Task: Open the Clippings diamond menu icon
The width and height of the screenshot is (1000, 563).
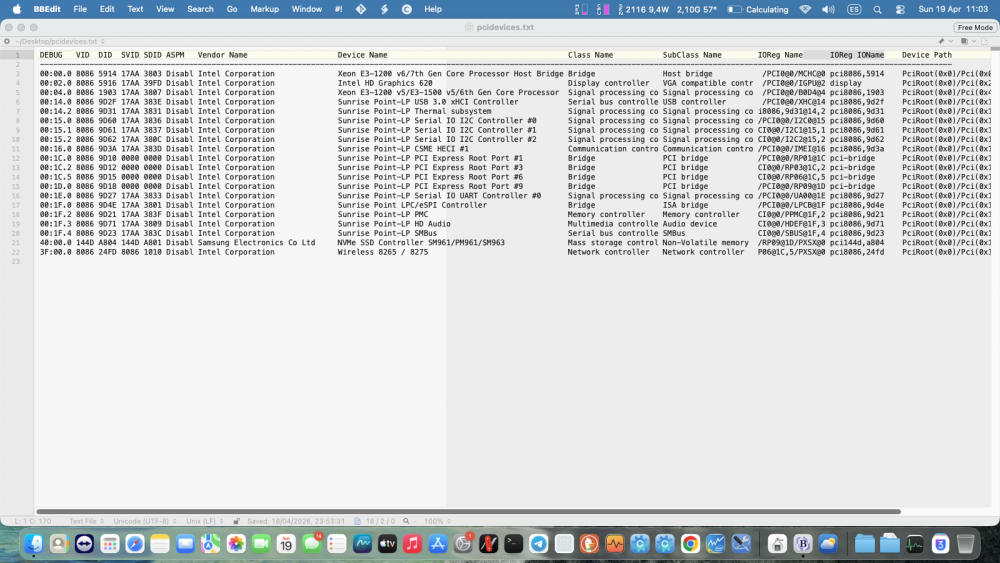Action: tap(361, 9)
